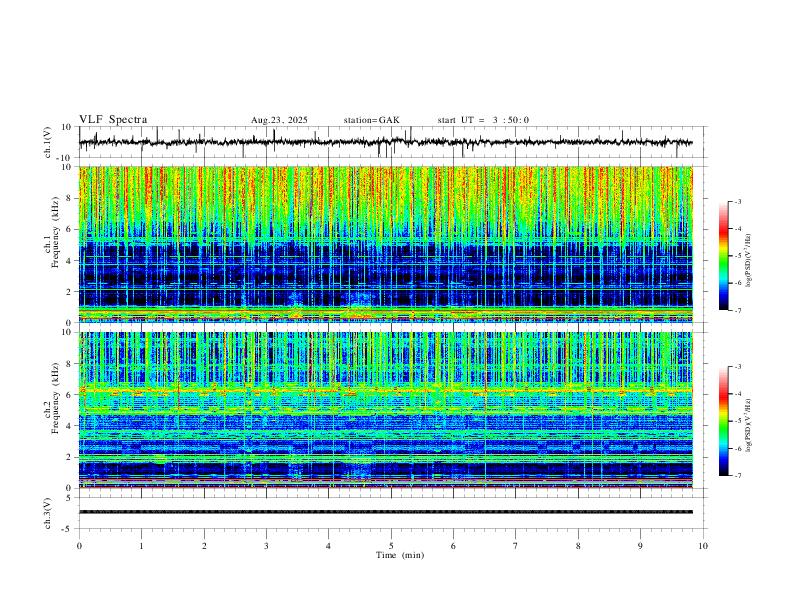This screenshot has height=612, width=792.
Task: Click the "-3" tick on ch.1 colorbar
Action: (738, 201)
